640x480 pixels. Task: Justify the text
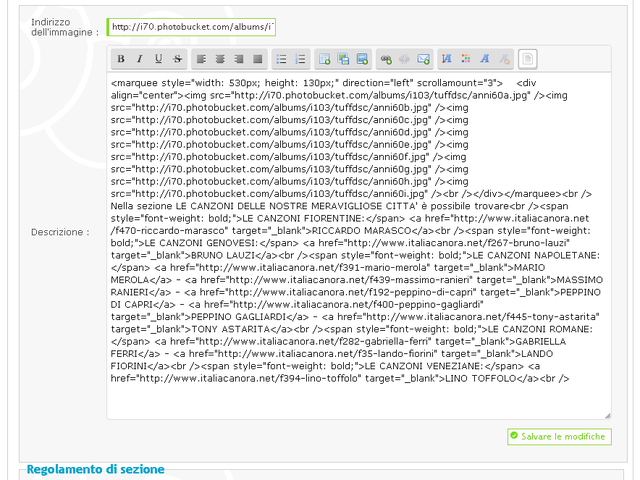258,59
